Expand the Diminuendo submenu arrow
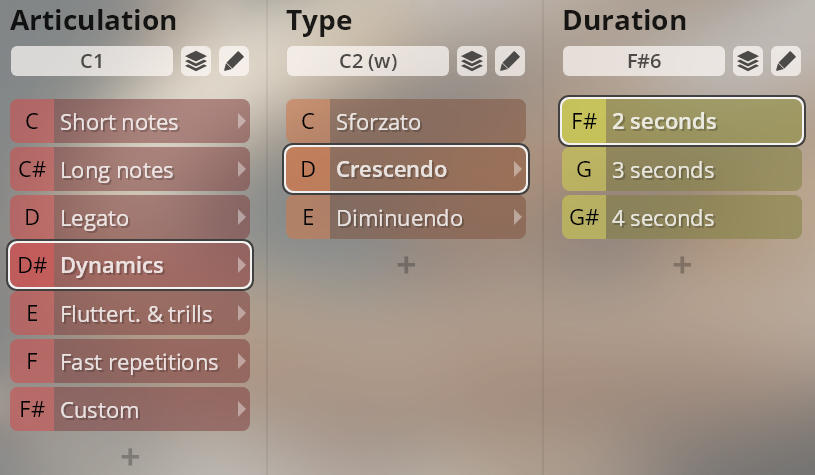The height and width of the screenshot is (475, 815). click(x=517, y=217)
